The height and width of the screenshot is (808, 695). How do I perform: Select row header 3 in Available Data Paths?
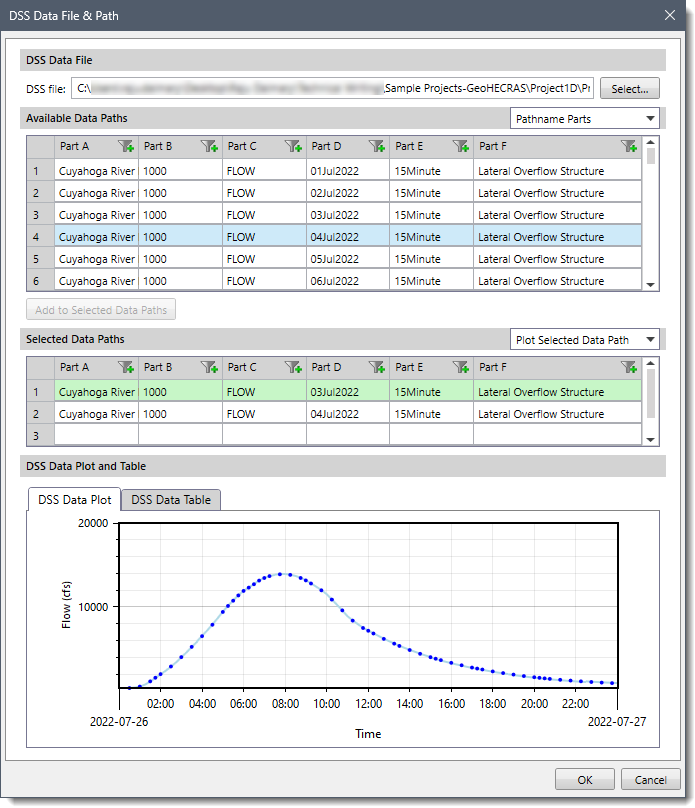coord(41,215)
